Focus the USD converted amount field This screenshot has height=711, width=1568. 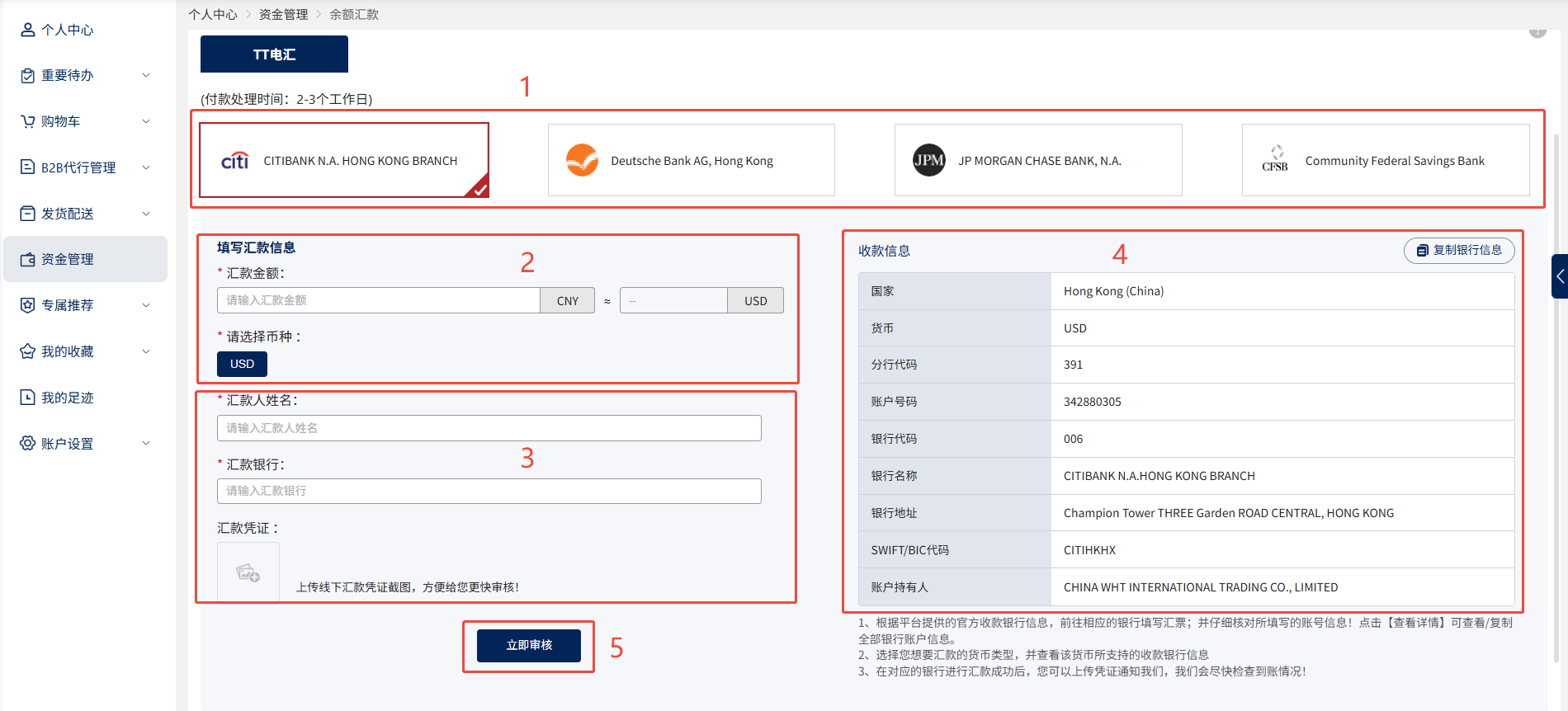pyautogui.click(x=673, y=300)
